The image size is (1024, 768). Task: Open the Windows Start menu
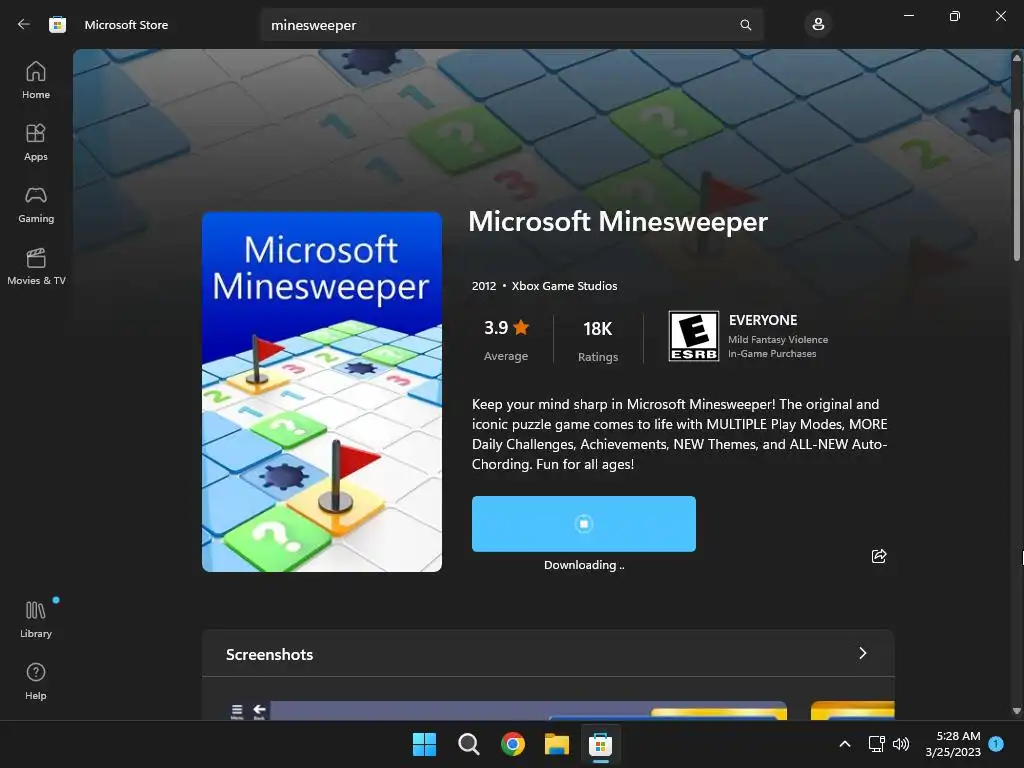[424, 744]
